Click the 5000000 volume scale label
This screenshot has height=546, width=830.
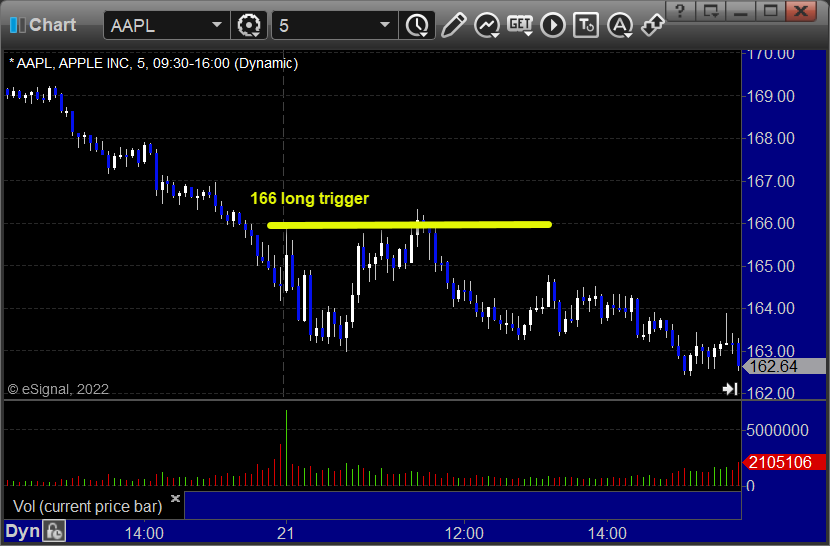(777, 430)
